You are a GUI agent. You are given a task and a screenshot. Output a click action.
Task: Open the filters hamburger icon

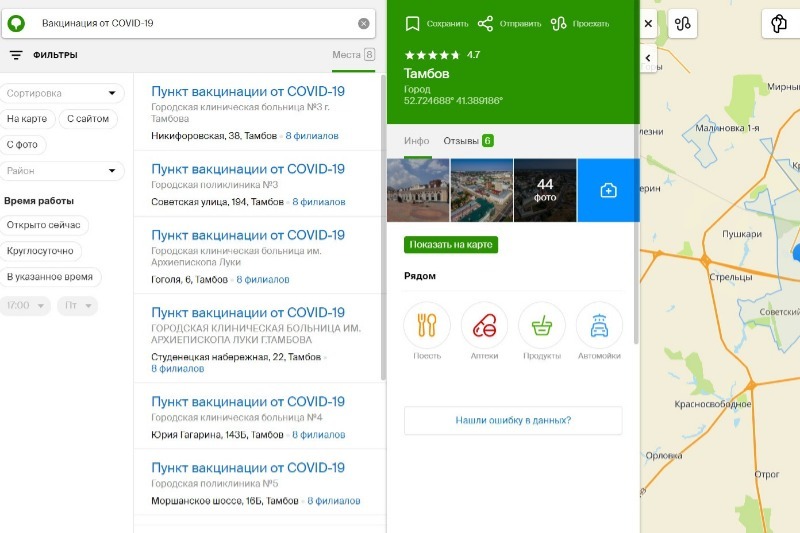[16, 55]
